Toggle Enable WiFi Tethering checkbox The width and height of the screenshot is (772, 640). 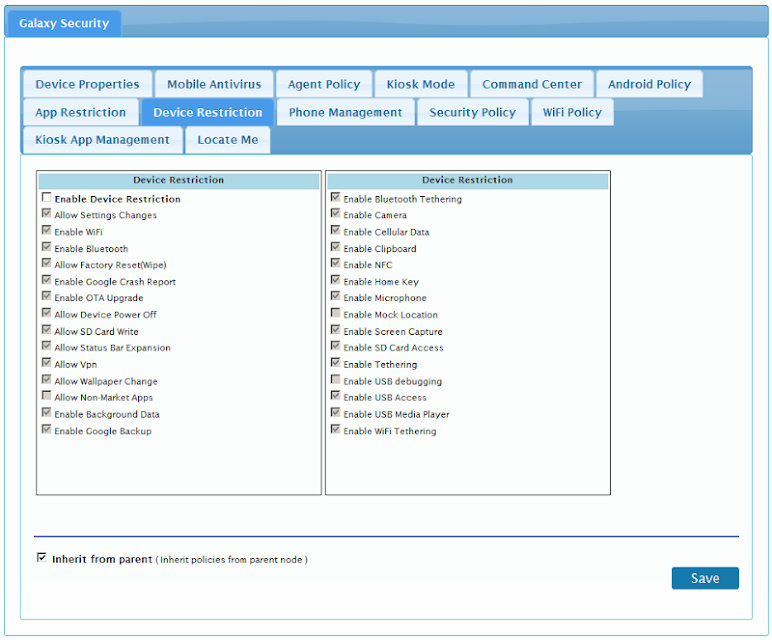336,429
